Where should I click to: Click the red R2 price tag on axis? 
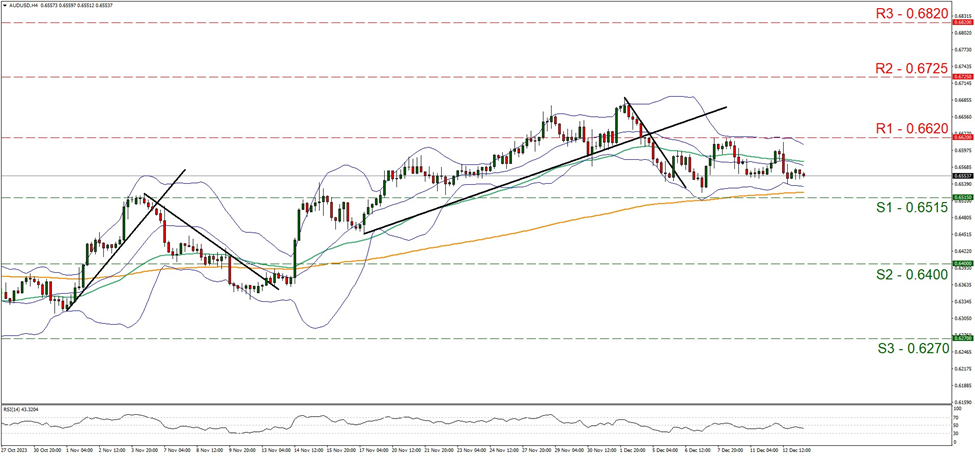click(x=936, y=76)
